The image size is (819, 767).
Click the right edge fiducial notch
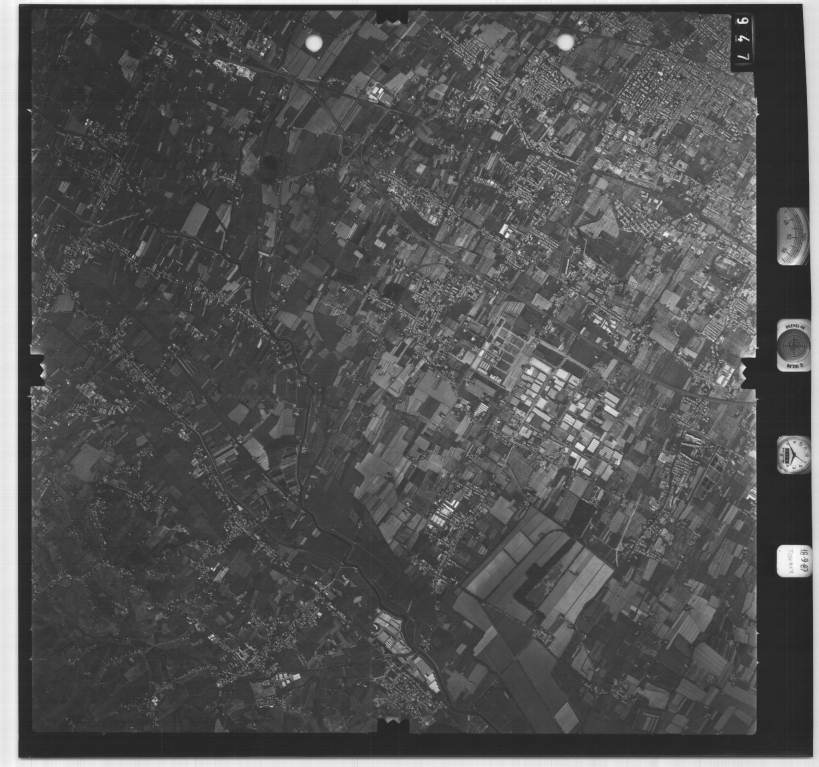746,372
